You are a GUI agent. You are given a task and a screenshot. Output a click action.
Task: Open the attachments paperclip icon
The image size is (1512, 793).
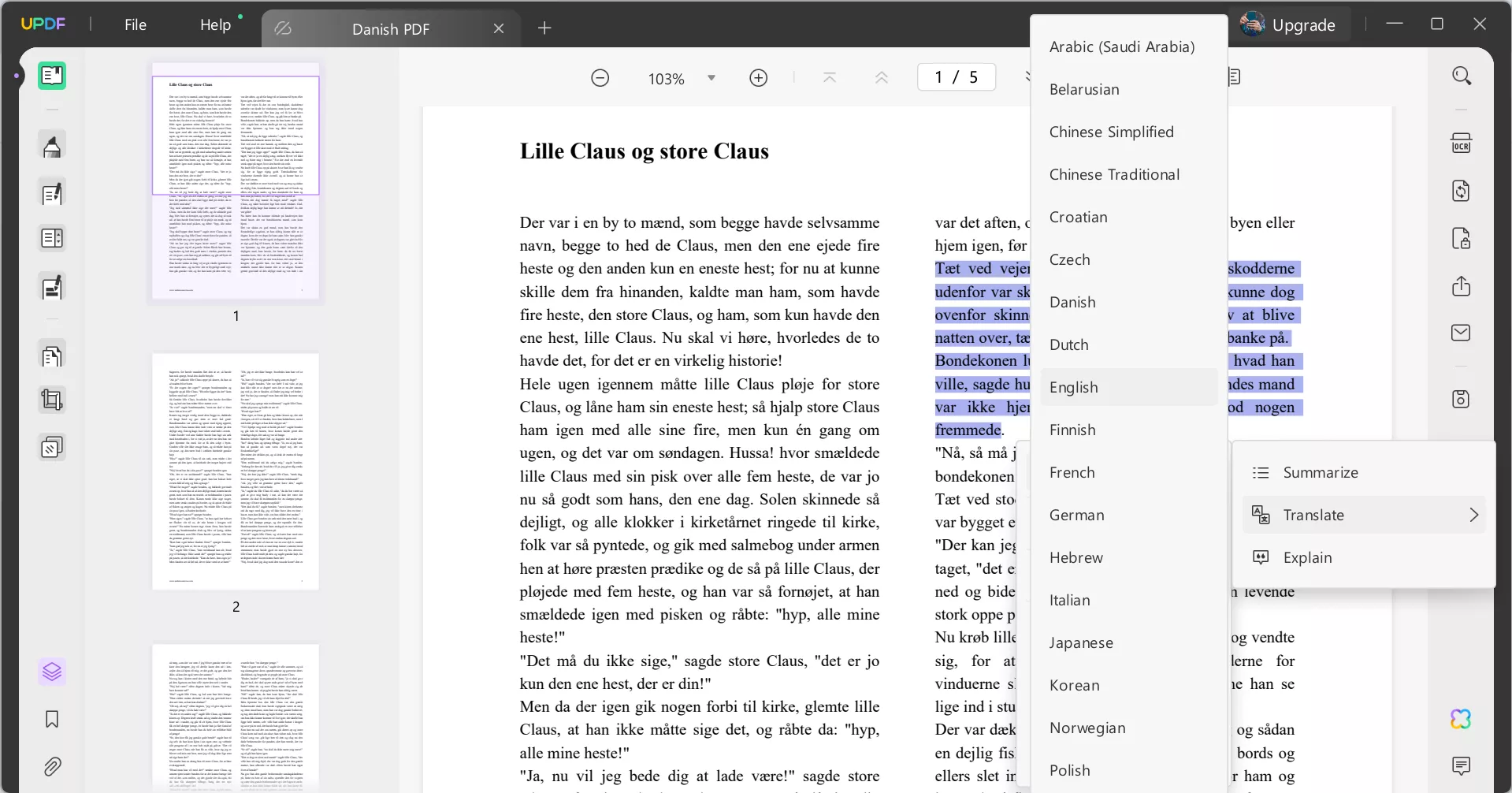coord(52,766)
